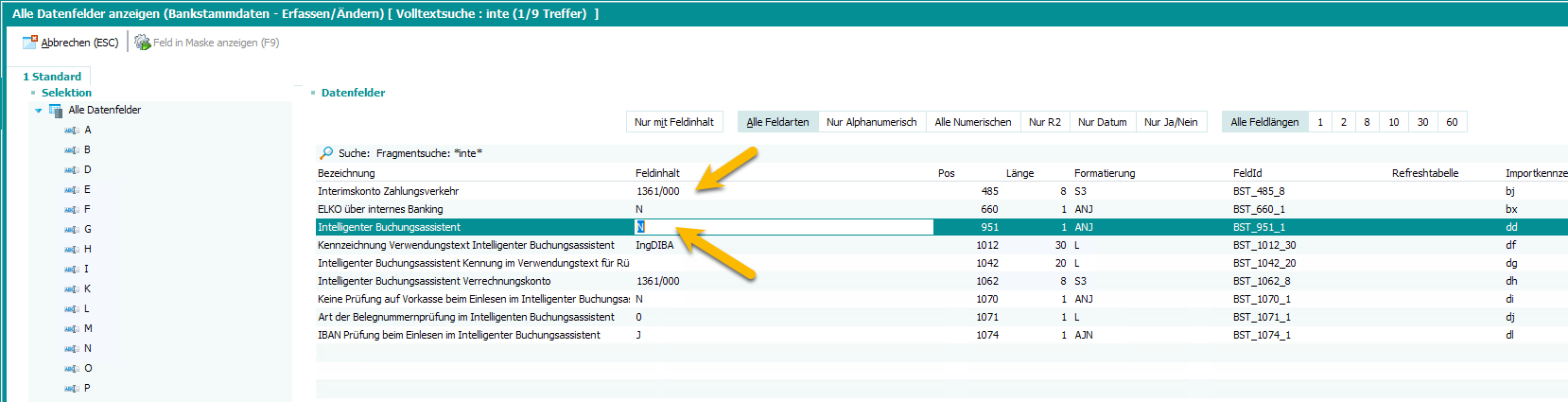The image size is (1568, 402).
Task: Click the icon next to letter D
Action: pyautogui.click(x=71, y=170)
